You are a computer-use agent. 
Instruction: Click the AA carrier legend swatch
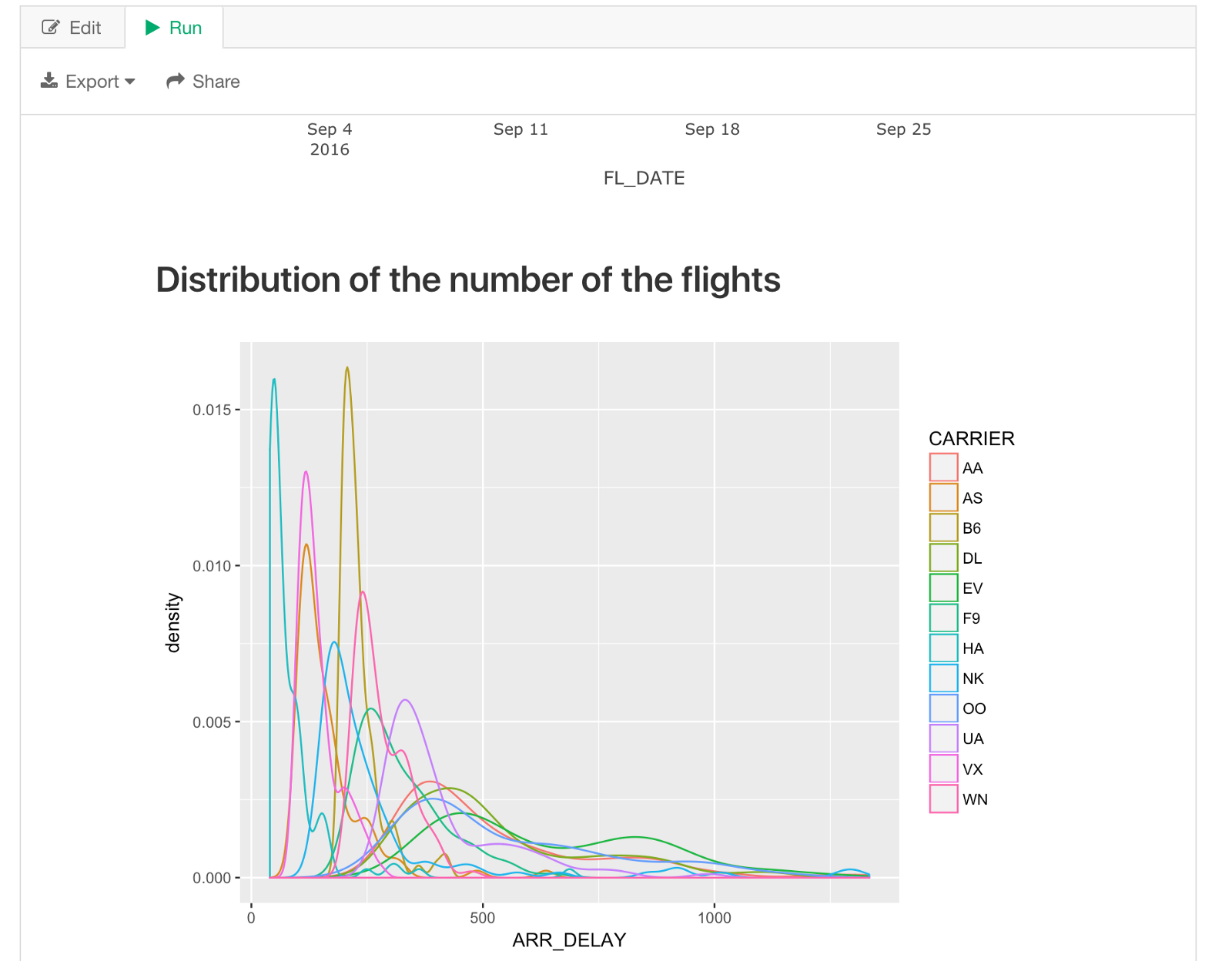[x=943, y=467]
